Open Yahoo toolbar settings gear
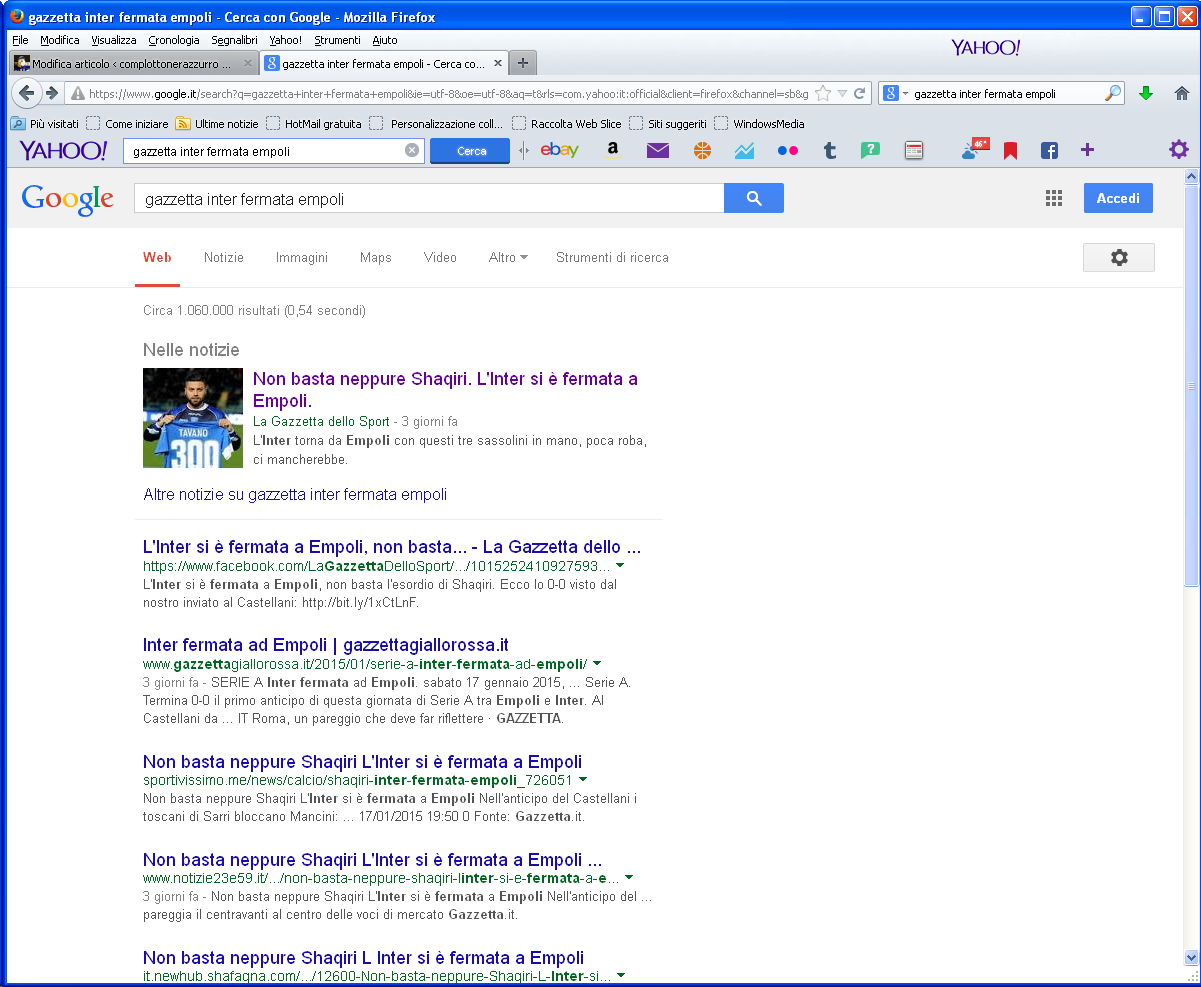The image size is (1201, 987). tap(1179, 150)
